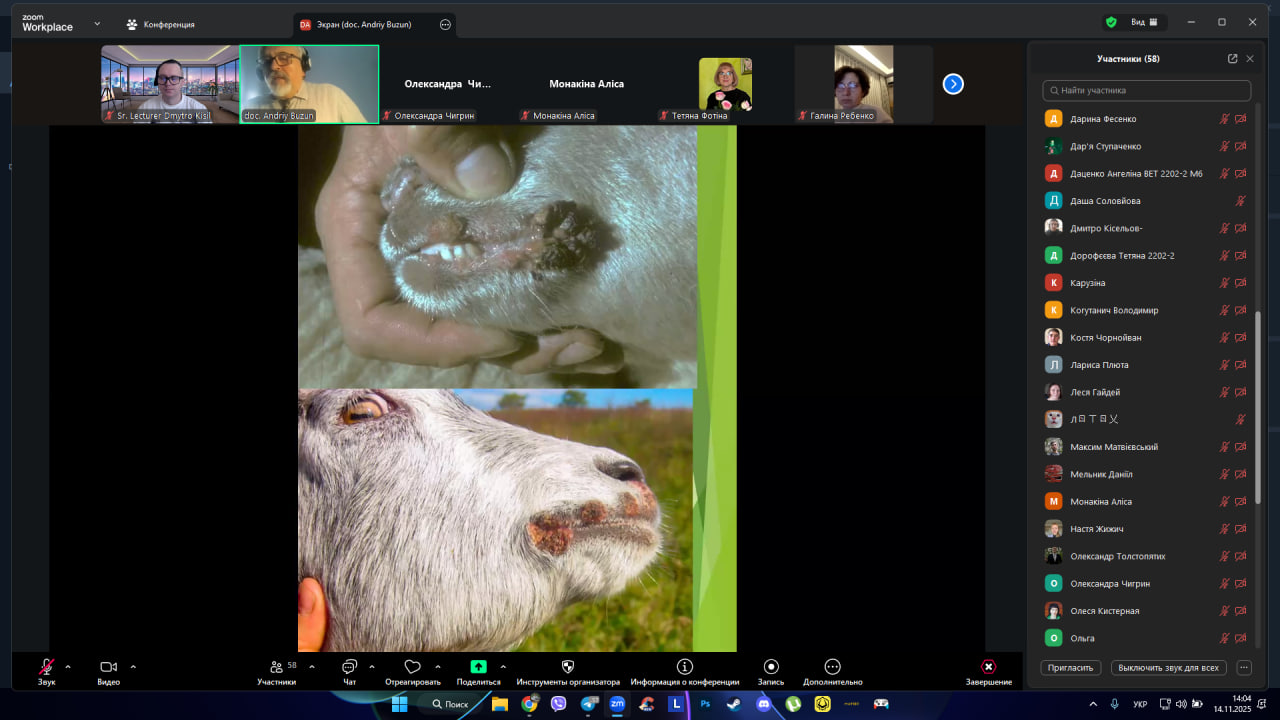Expand audio options arrow beside Звук
This screenshot has height=720, width=1280.
pos(68,666)
